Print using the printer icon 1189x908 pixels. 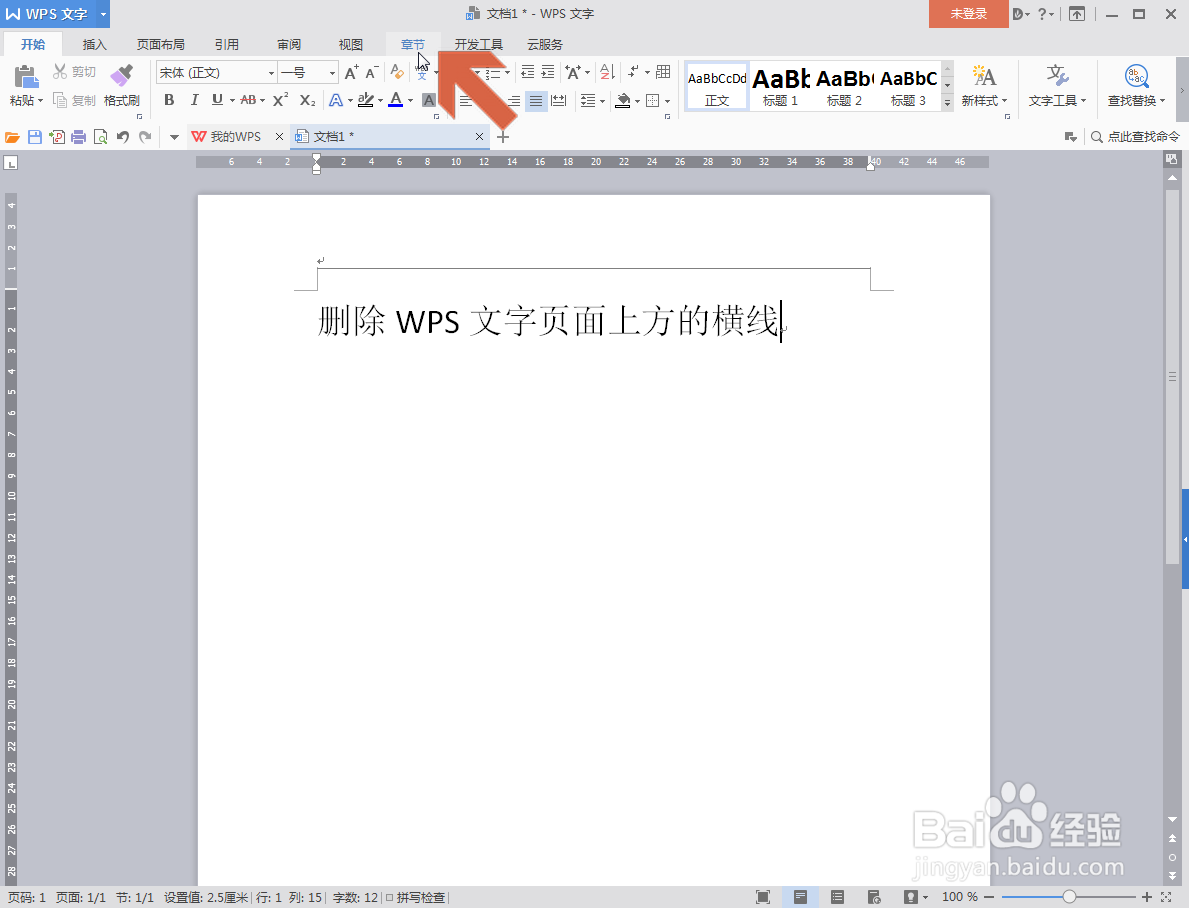click(78, 137)
